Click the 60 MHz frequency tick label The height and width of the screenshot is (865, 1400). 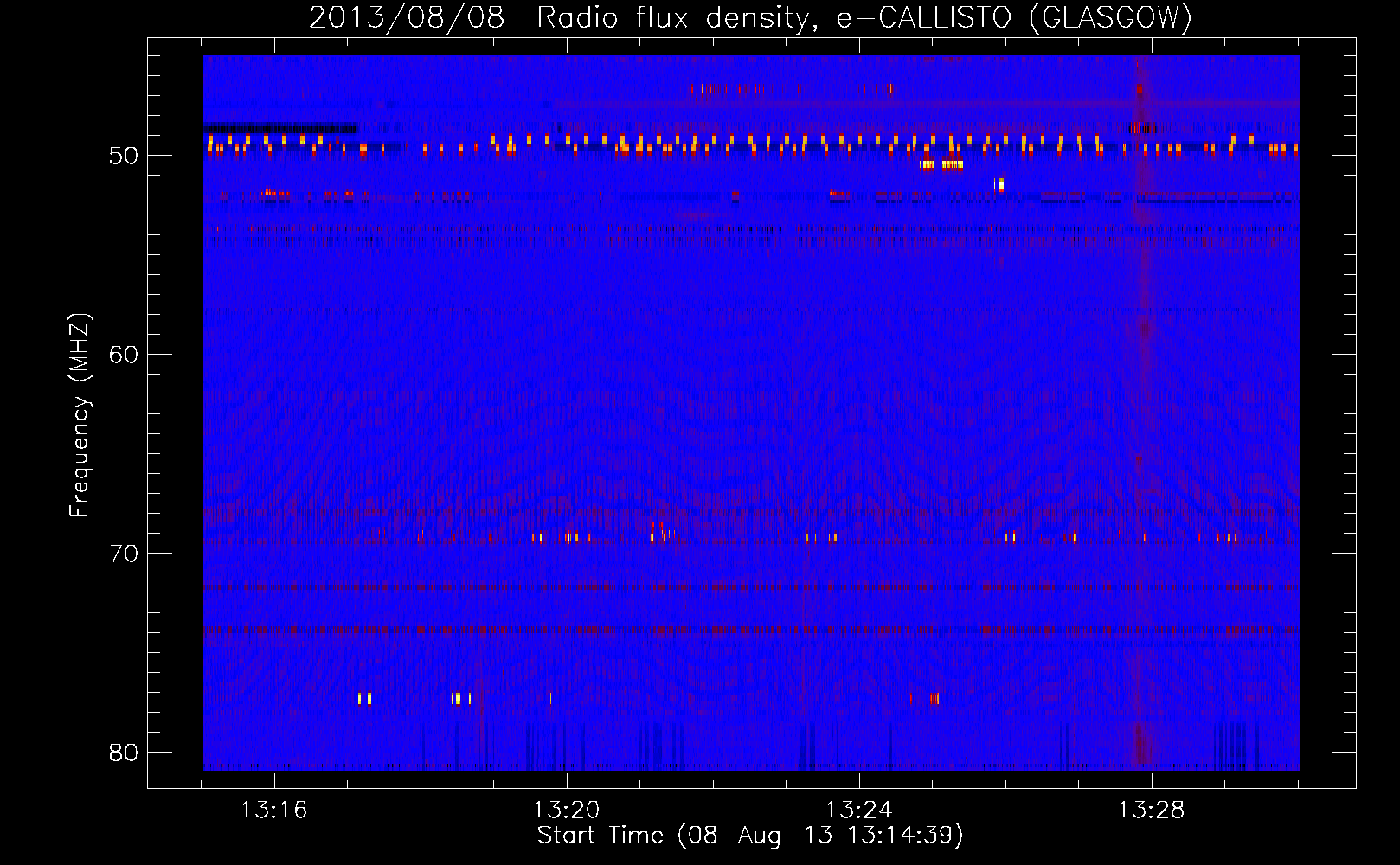coord(124,355)
